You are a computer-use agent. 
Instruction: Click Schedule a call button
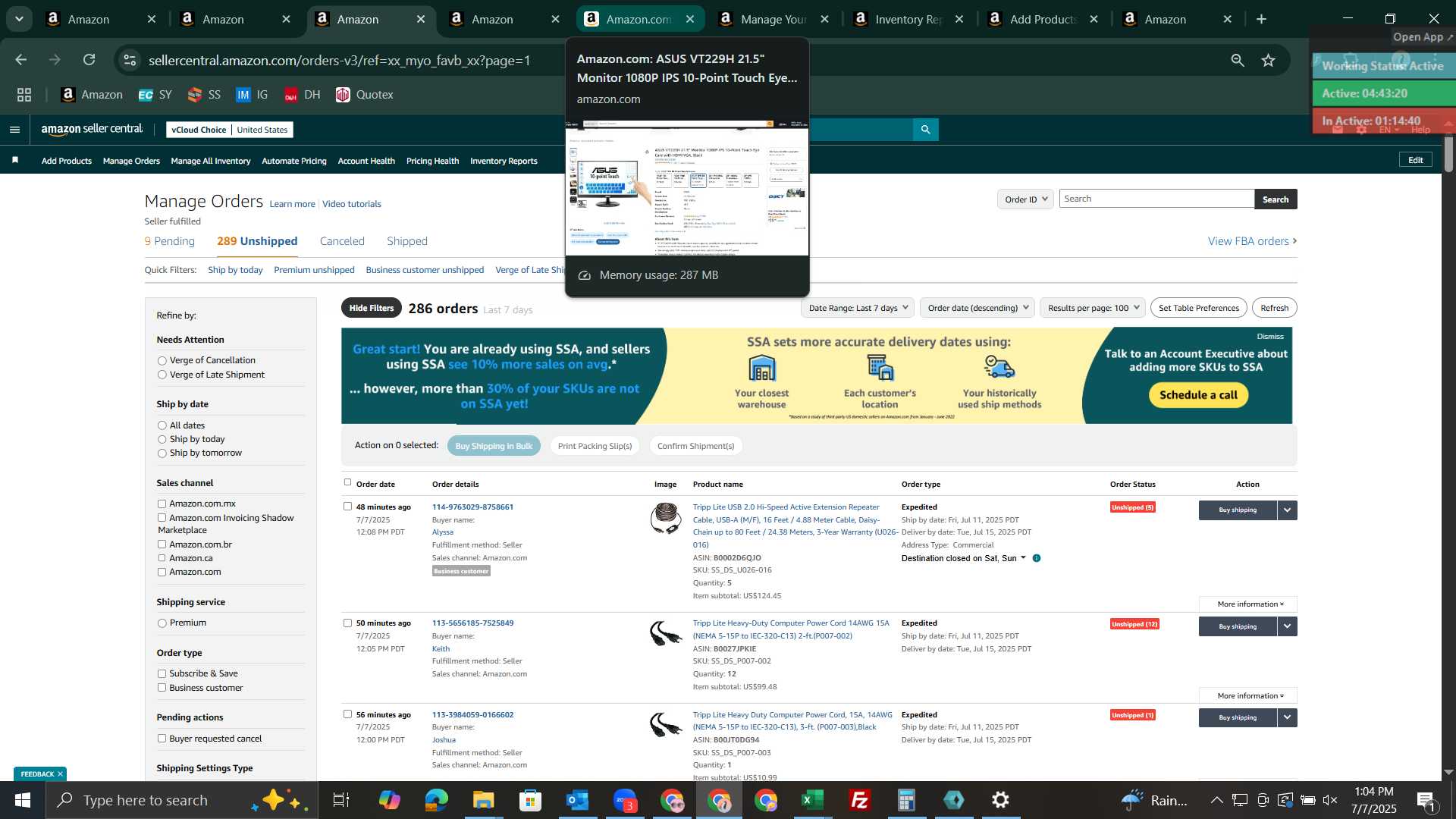tap(1198, 395)
